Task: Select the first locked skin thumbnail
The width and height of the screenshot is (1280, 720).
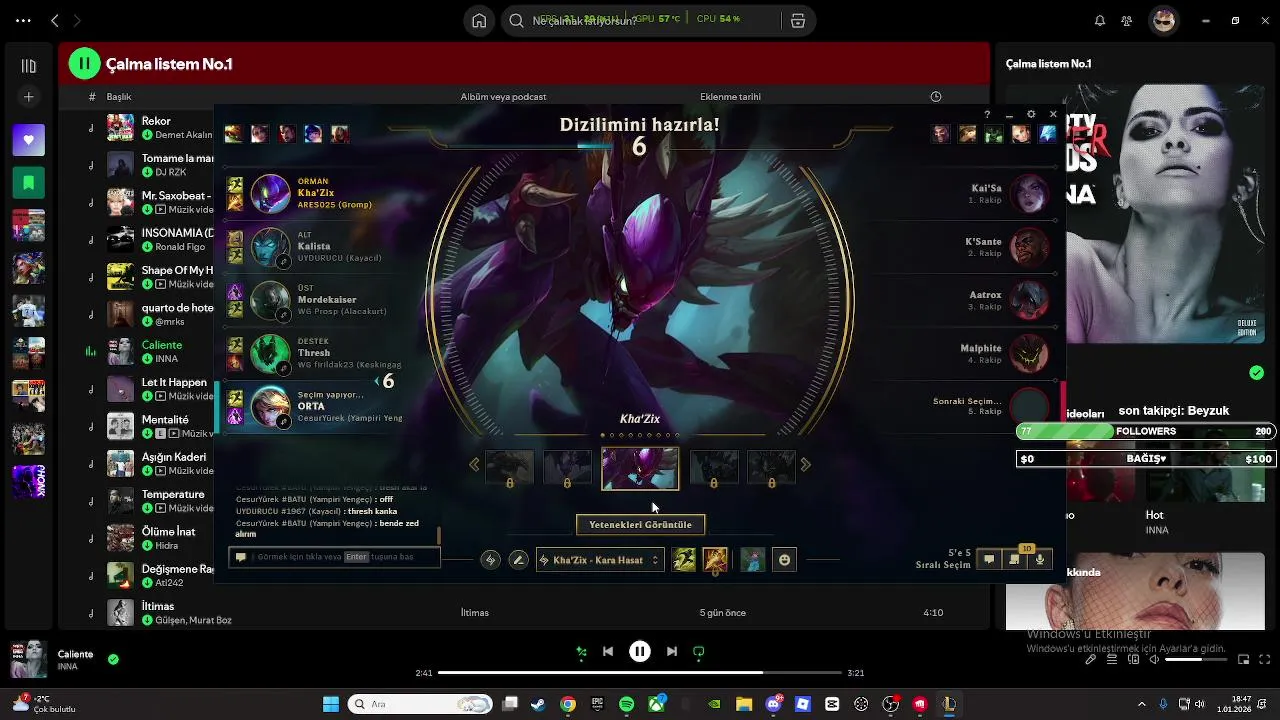Action: pyautogui.click(x=509, y=468)
